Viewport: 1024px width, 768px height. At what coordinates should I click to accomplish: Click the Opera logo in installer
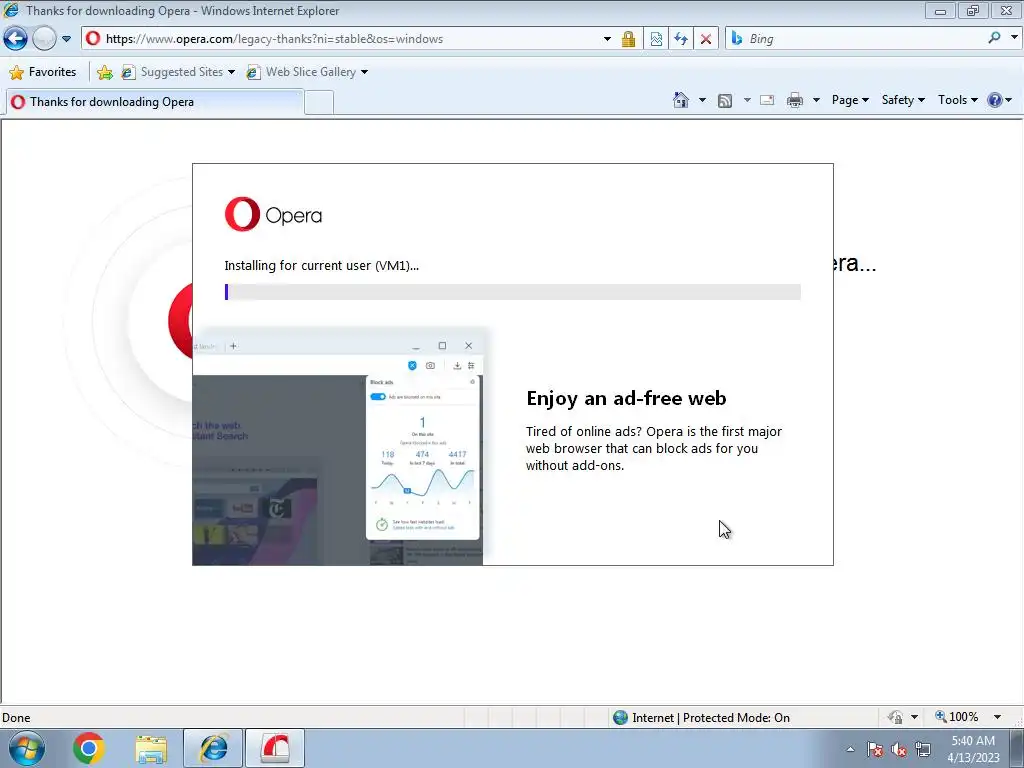(273, 214)
